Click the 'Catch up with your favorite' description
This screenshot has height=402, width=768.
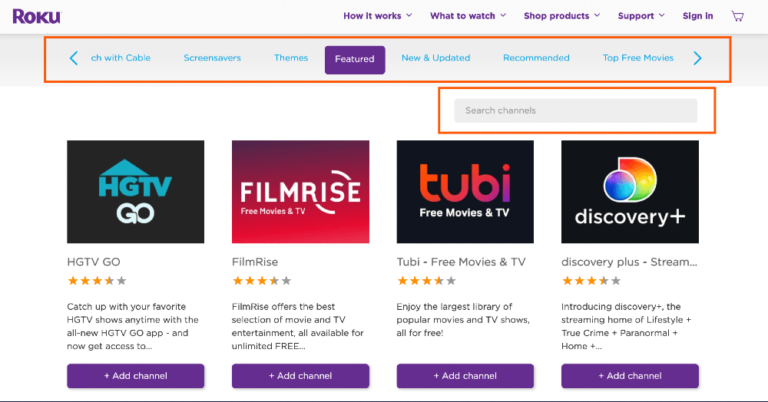(133, 326)
